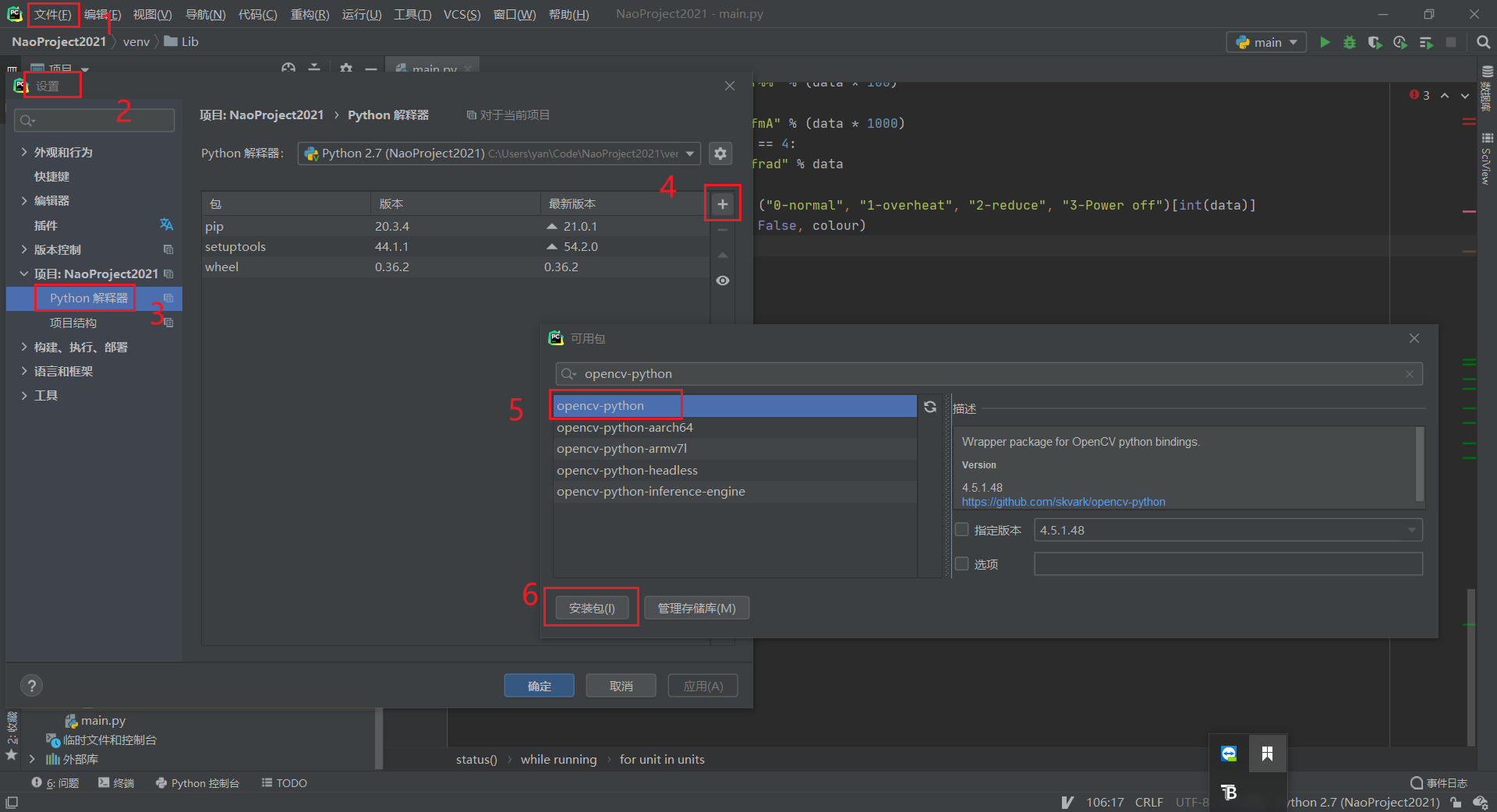Open interpreter gear settings icon
The image size is (1497, 812).
(x=720, y=154)
